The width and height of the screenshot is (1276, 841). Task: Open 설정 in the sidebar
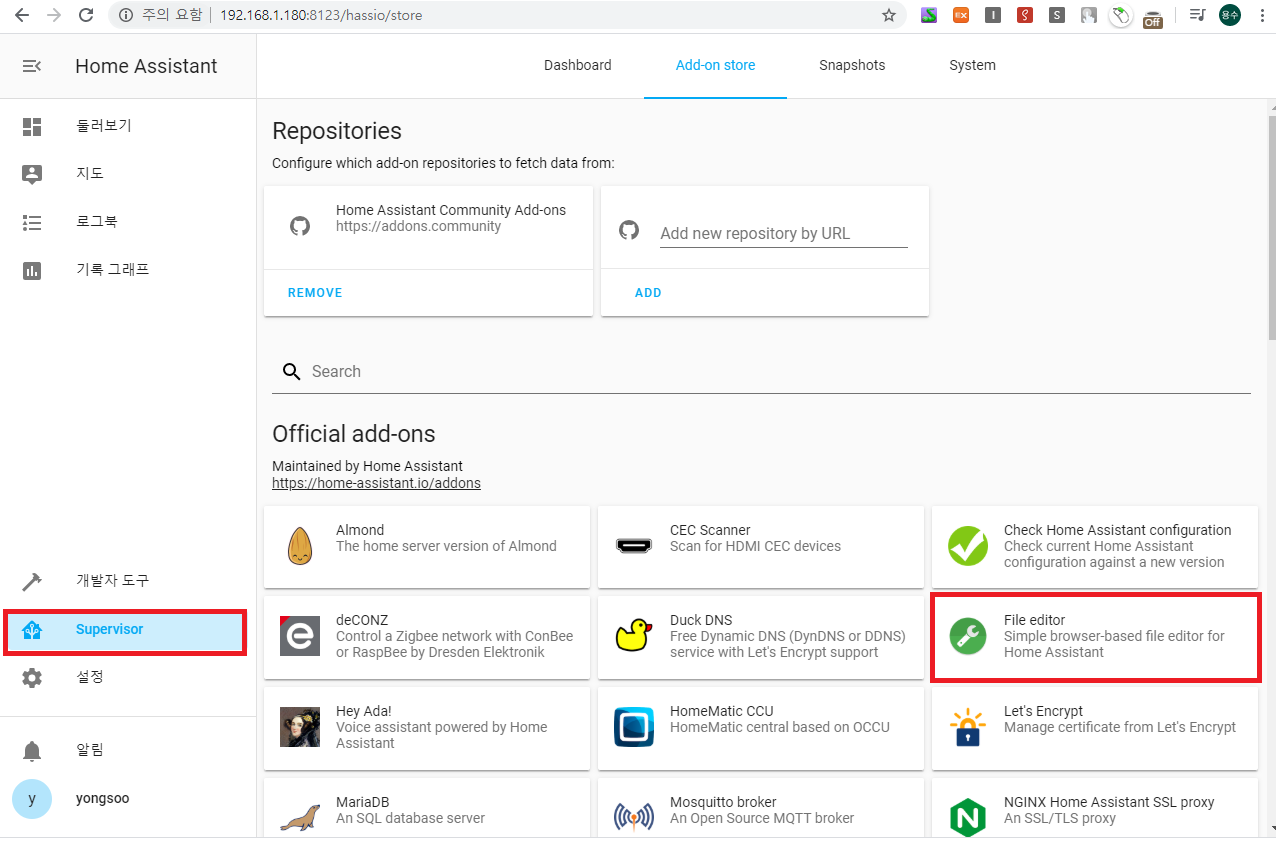point(128,678)
